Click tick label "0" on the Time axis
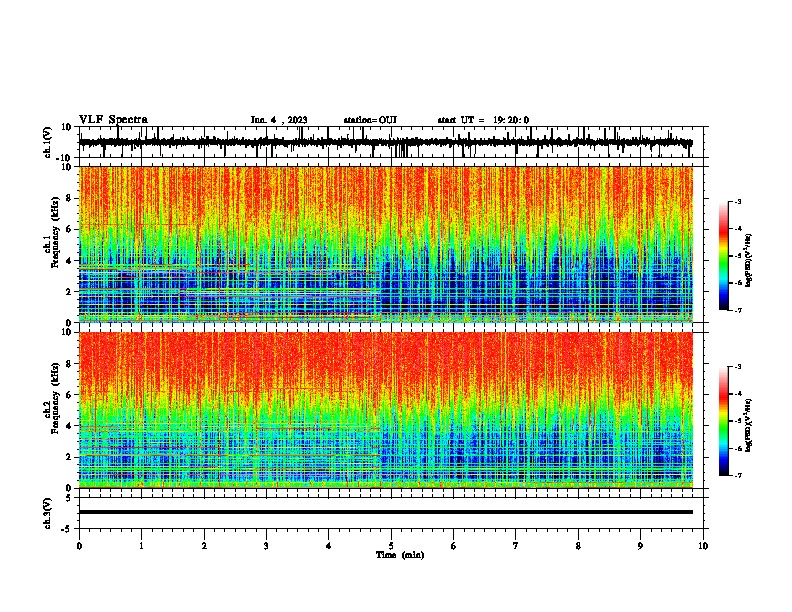 79,546
